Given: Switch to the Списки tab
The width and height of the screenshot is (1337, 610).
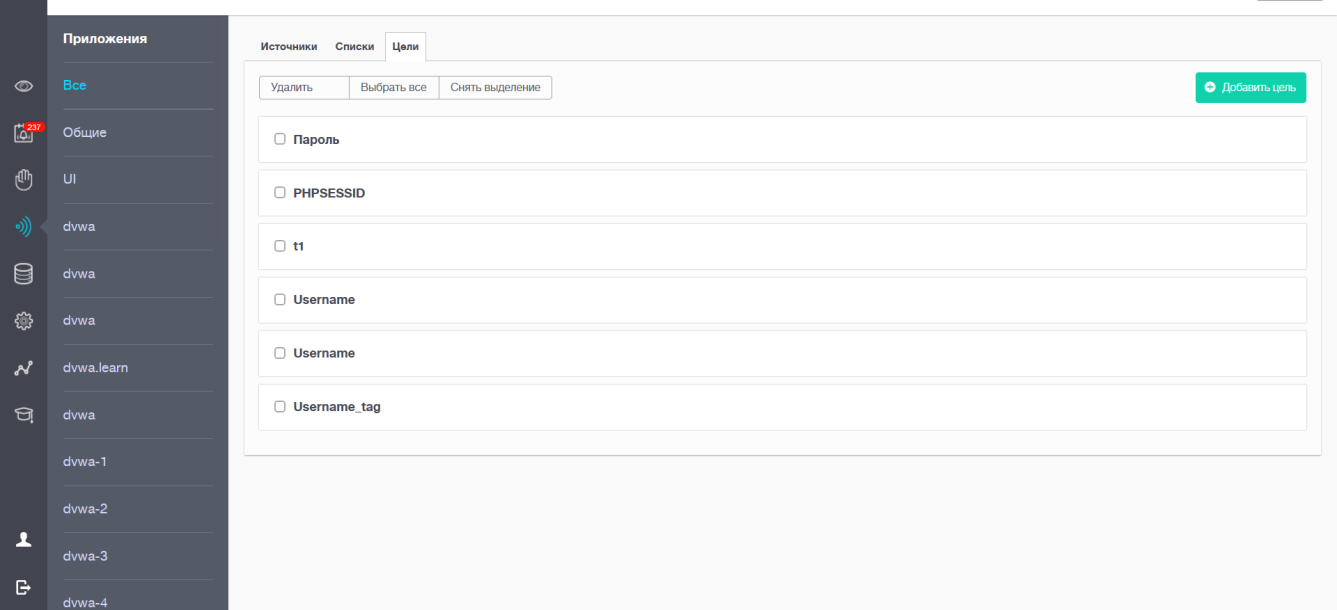Looking at the screenshot, I should coord(355,46).
